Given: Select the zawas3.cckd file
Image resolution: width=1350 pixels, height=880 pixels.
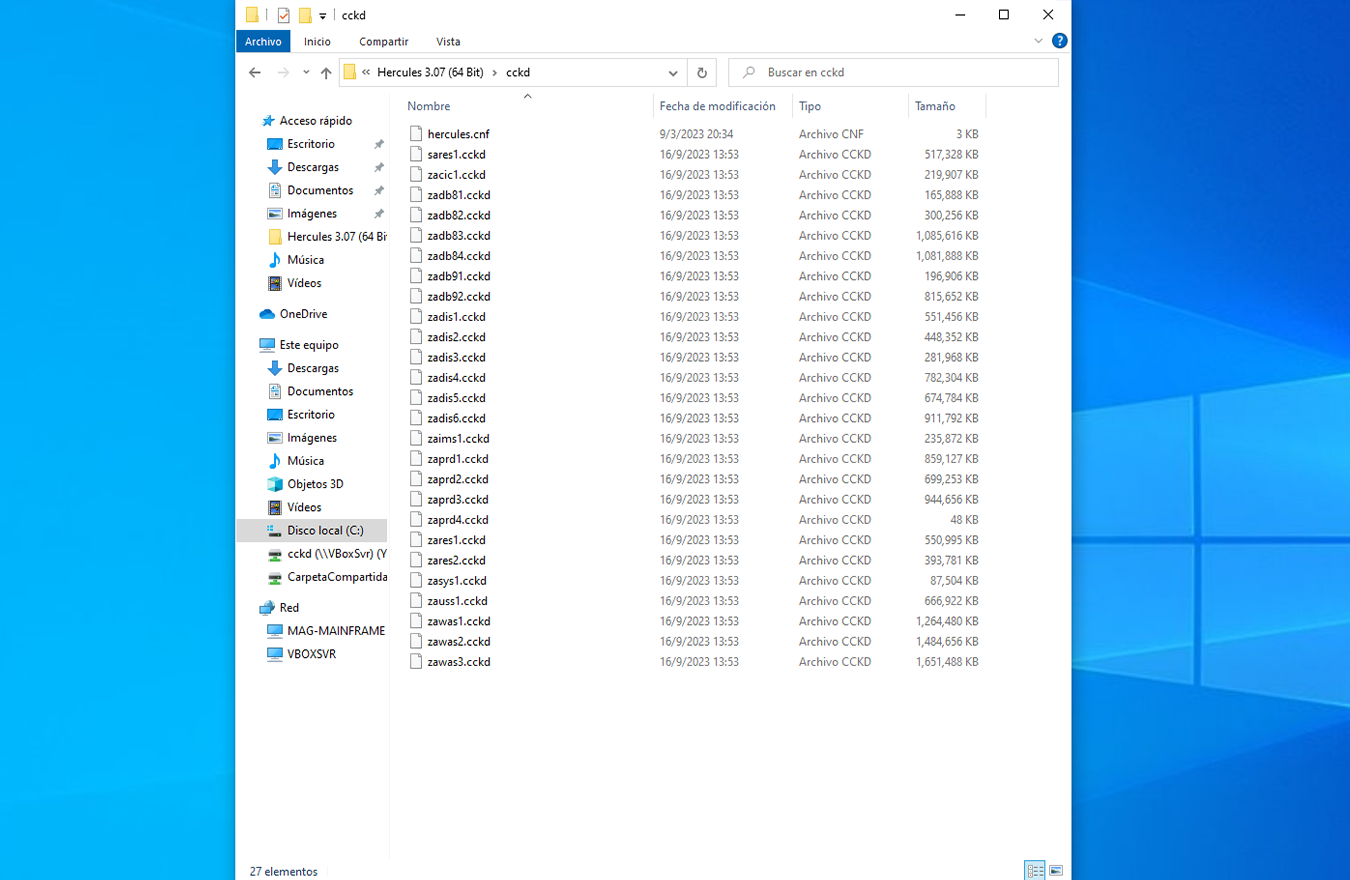Looking at the screenshot, I should [x=458, y=662].
